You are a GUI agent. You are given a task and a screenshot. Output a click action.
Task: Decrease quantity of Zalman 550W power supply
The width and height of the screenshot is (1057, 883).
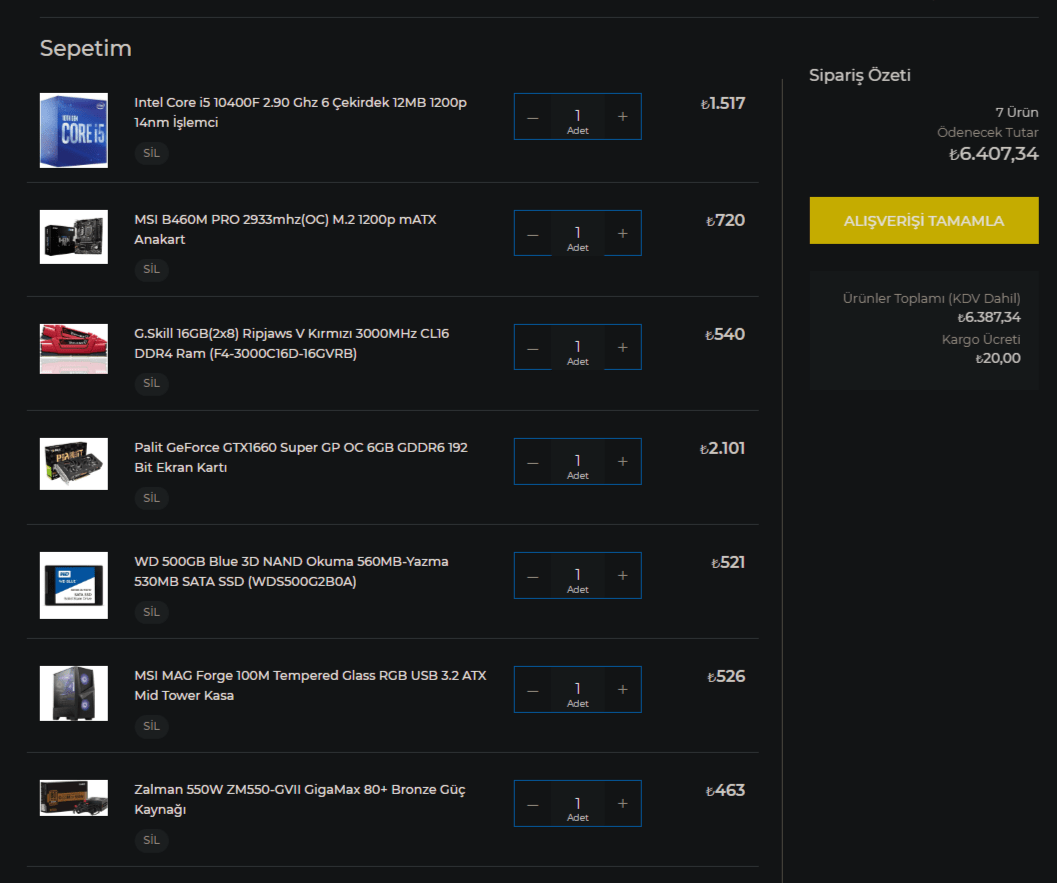click(533, 803)
